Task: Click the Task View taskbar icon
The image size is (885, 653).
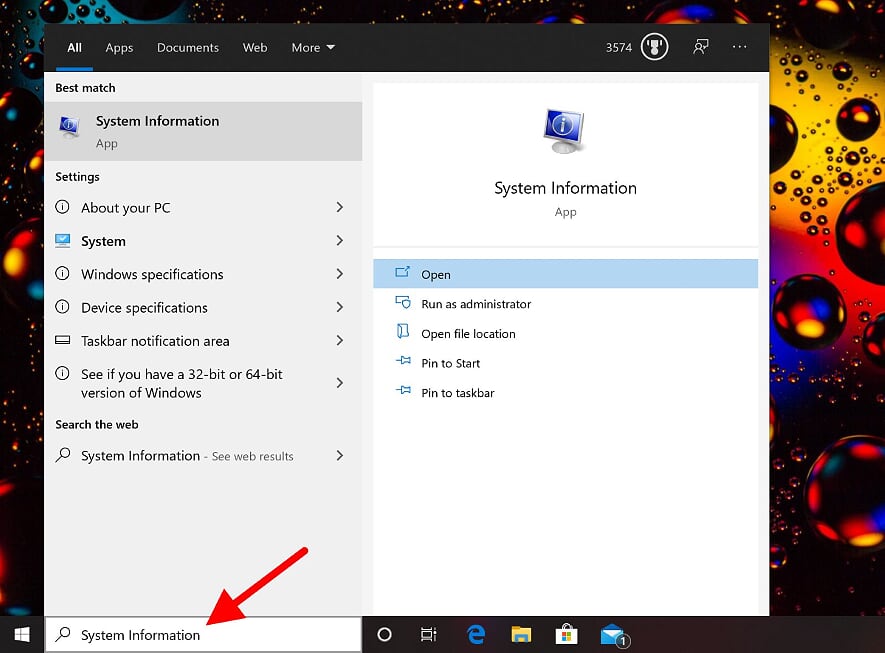Action: [428, 635]
